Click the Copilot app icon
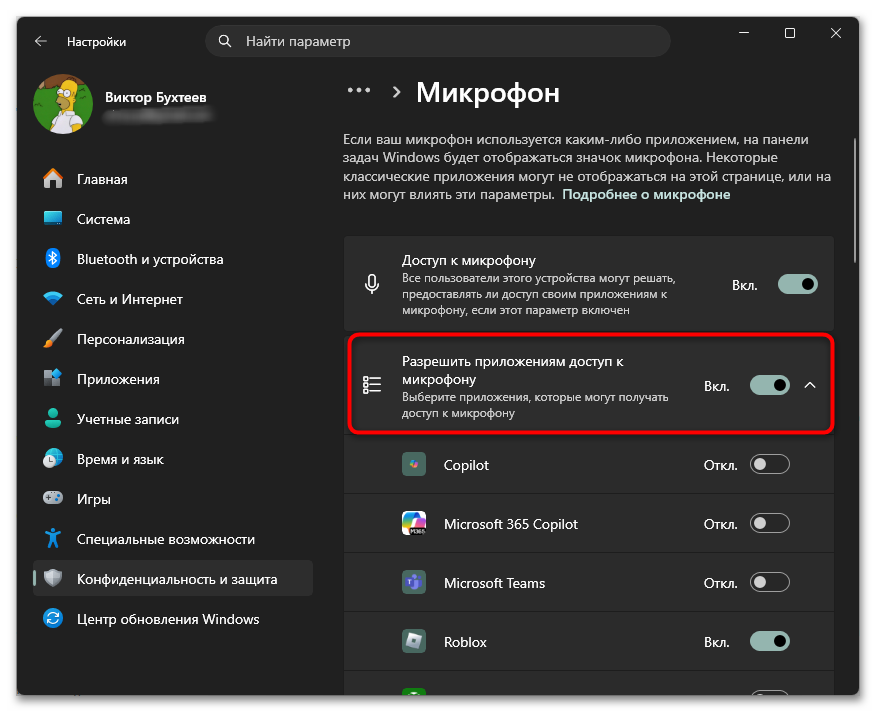Screen dimensions: 876x712 (414, 464)
